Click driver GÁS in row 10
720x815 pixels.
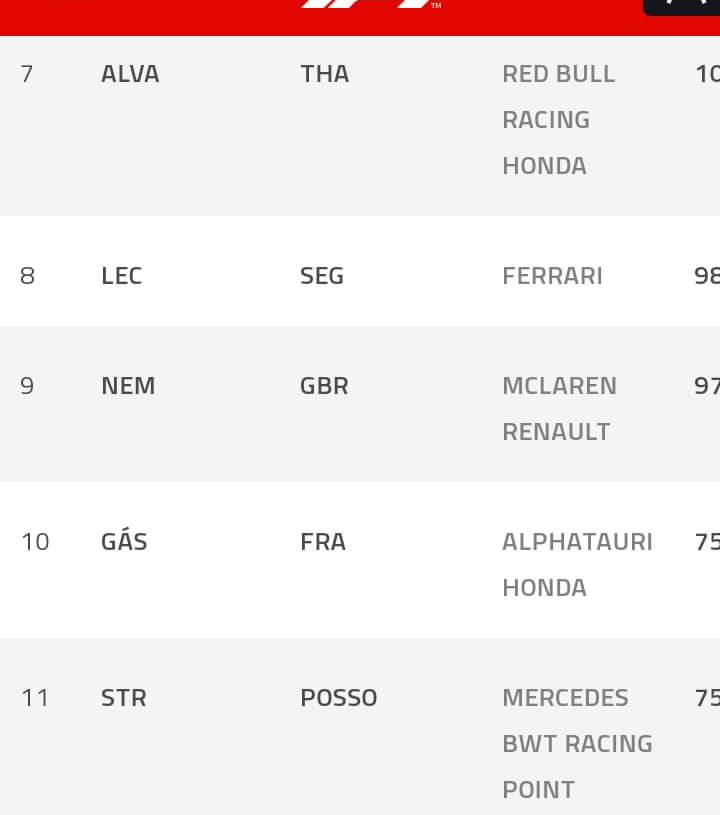coord(124,542)
